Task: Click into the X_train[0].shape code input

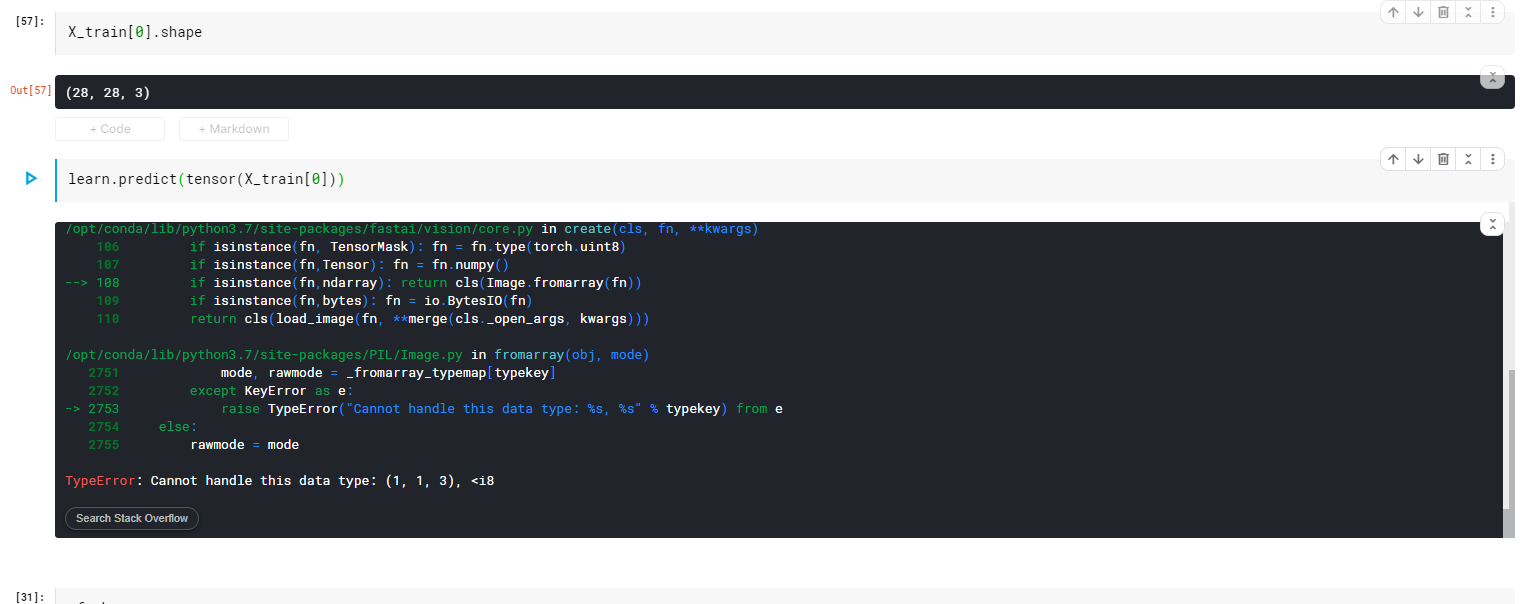Action: (600, 33)
